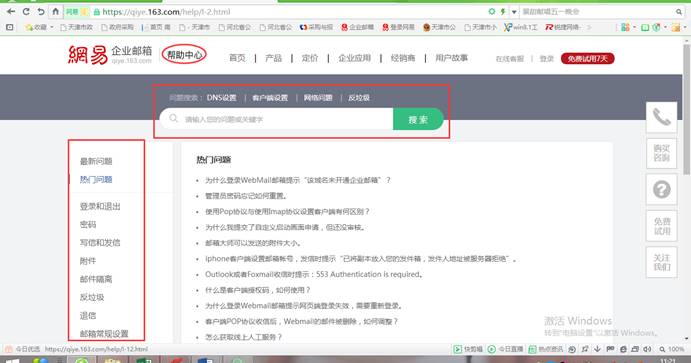Open the win8.1 bookmark
This screenshot has height=363, width=691.
pyautogui.click(x=521, y=27)
